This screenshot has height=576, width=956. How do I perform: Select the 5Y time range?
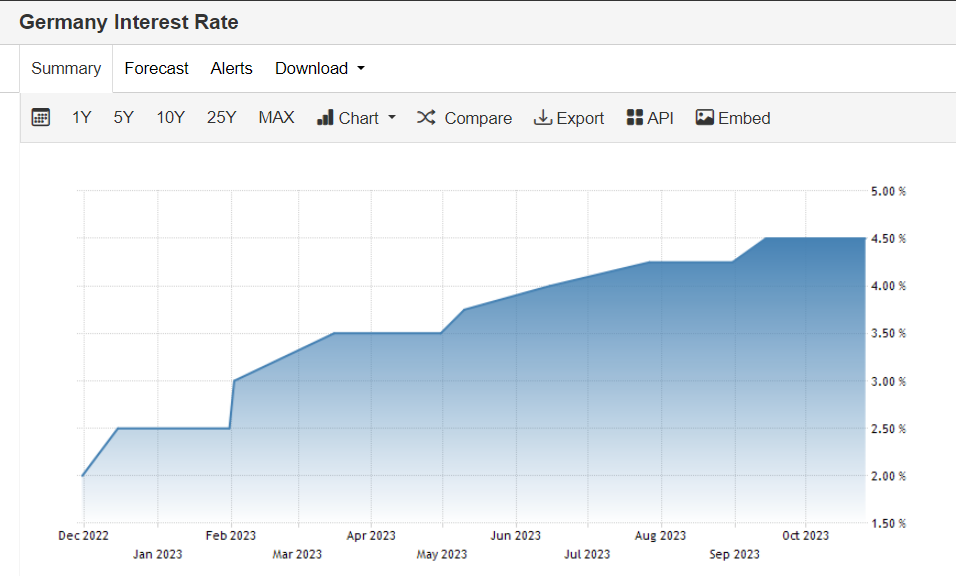point(123,118)
